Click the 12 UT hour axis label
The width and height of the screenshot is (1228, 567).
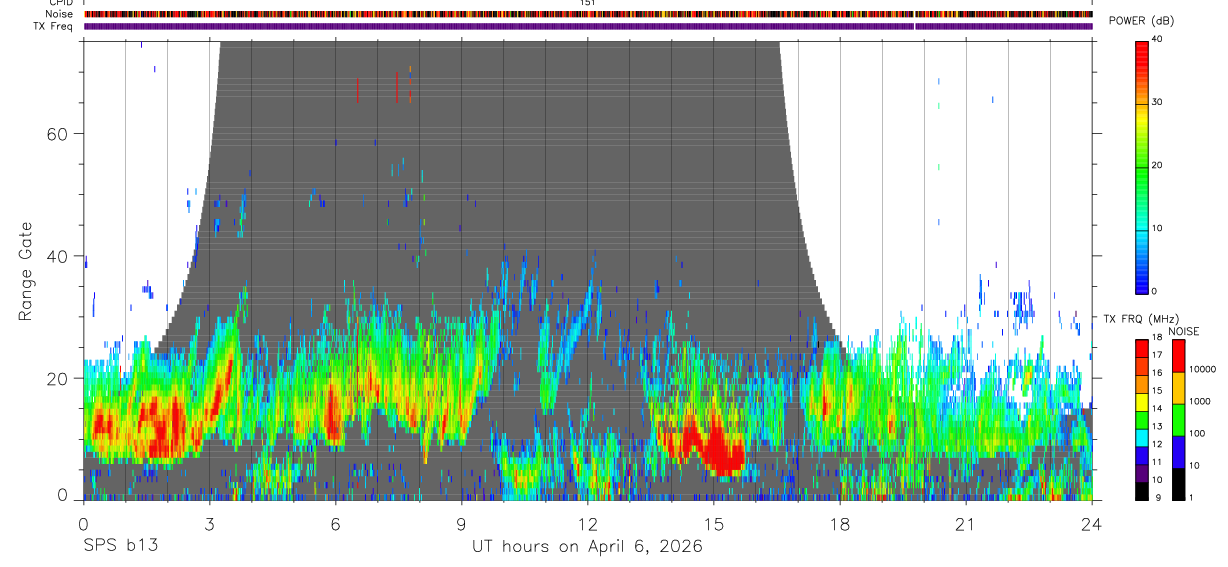[x=588, y=524]
